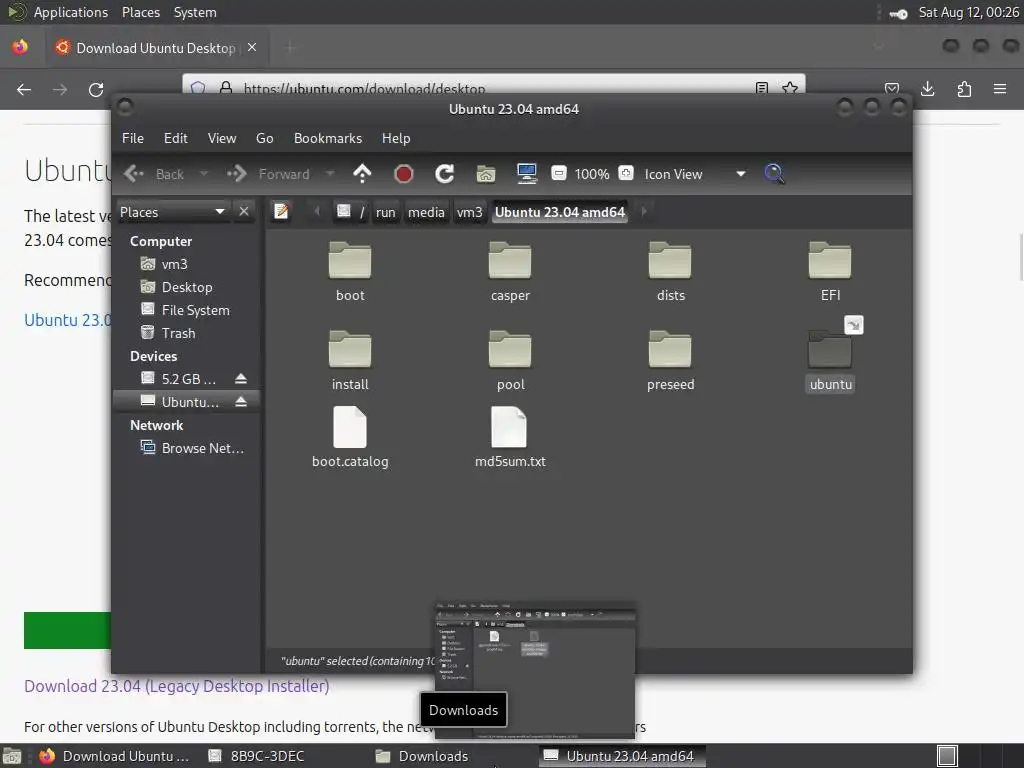
Task: Jump to vm3 in path bar
Action: [x=469, y=212]
